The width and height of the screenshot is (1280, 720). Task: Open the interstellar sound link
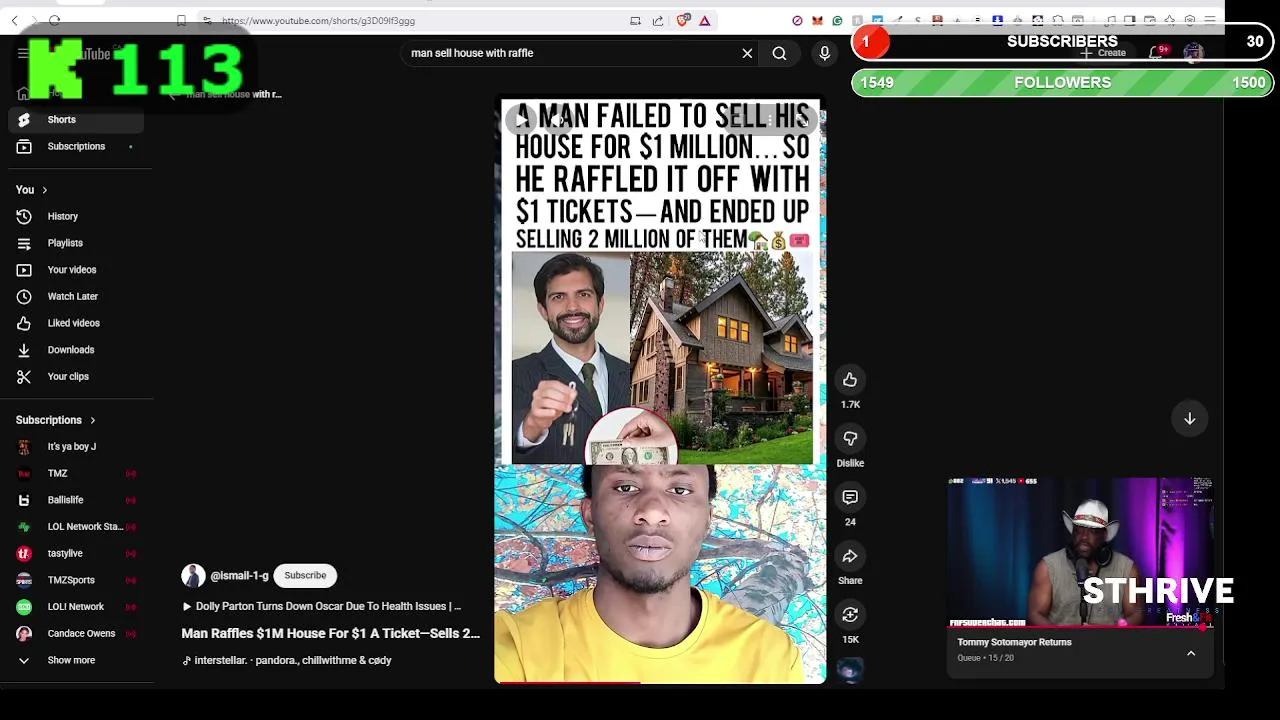(x=287, y=661)
